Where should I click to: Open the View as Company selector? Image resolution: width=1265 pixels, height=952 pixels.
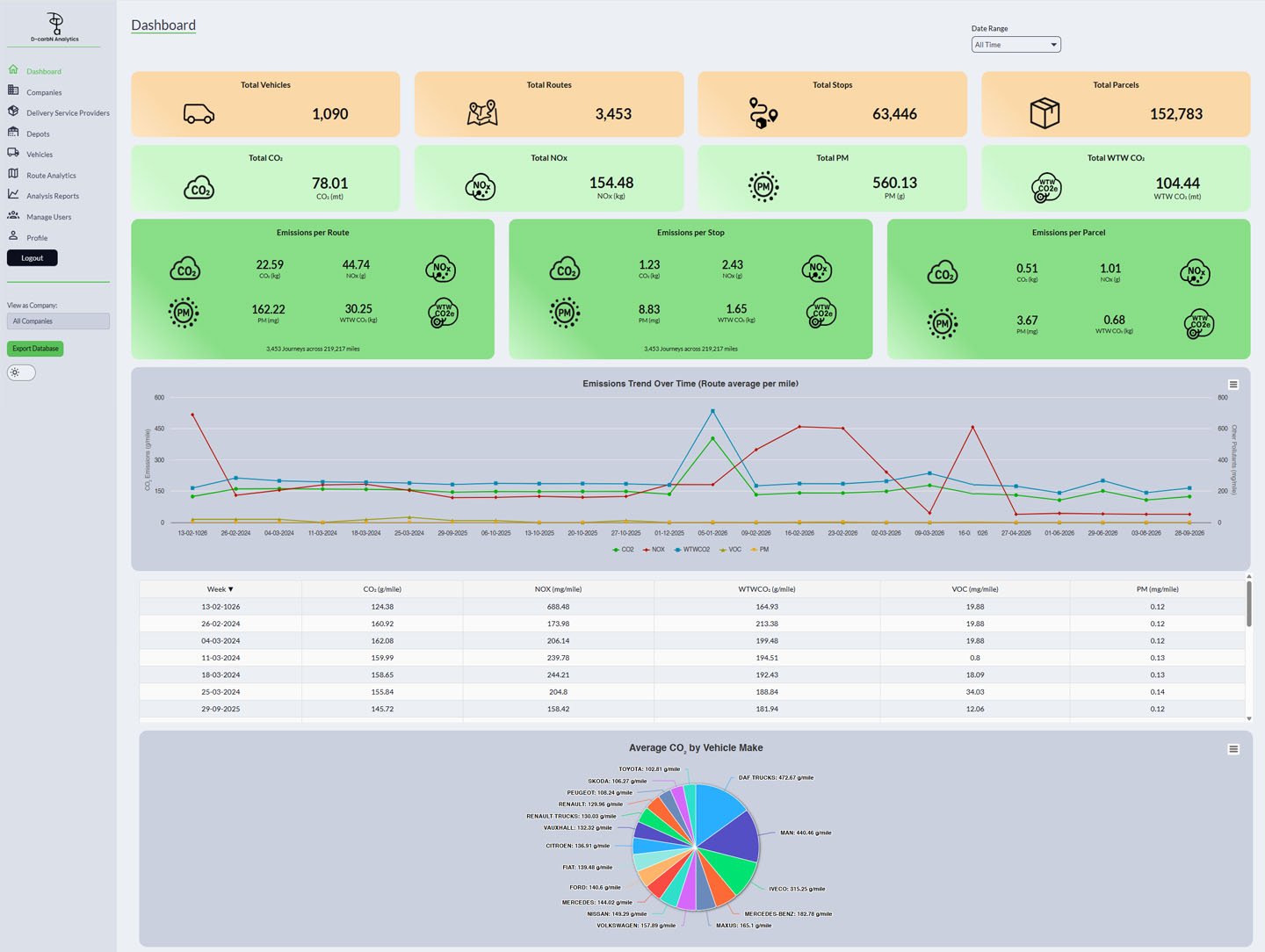[x=58, y=321]
